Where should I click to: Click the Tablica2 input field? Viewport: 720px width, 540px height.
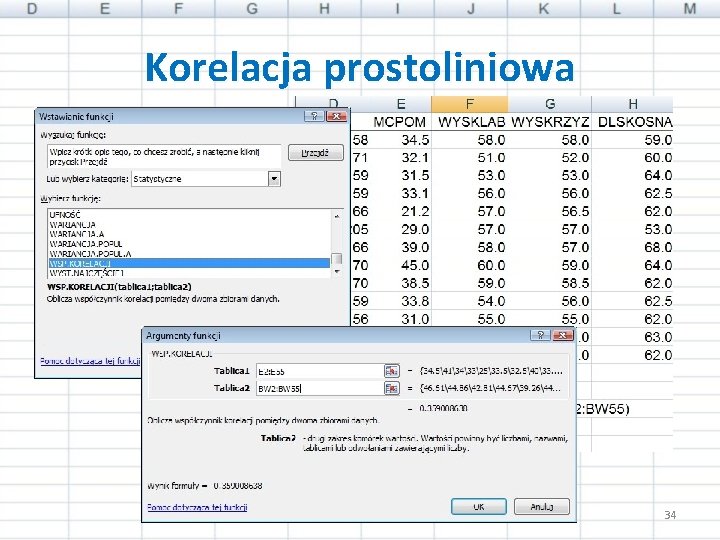(x=320, y=388)
